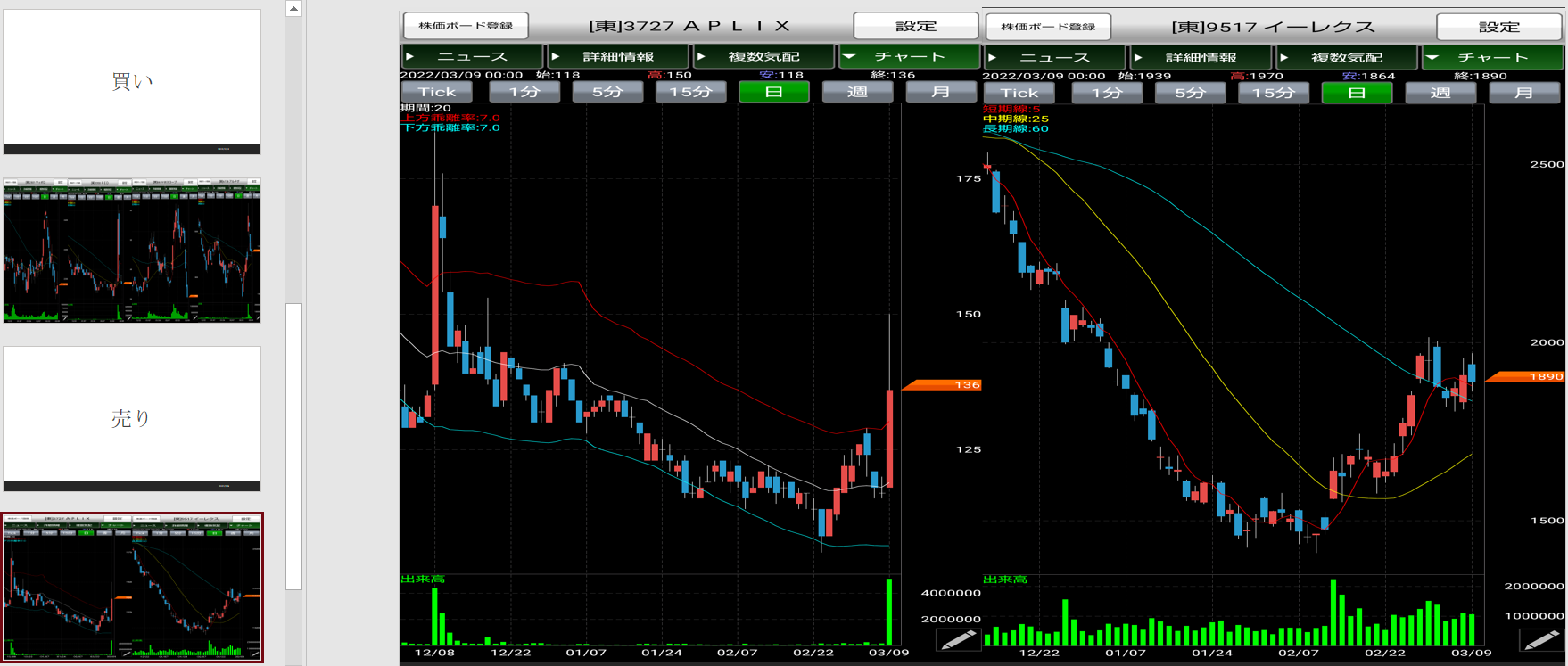This screenshot has width=1568, height=666.
Task: Expand 詳細情報 in the APLIX panel
Action: pyautogui.click(x=617, y=57)
